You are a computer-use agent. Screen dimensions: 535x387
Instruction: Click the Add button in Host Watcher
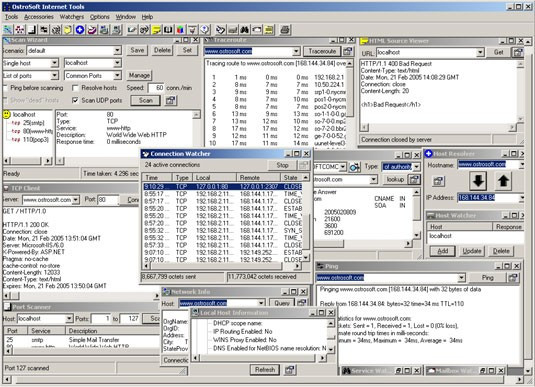(443, 251)
